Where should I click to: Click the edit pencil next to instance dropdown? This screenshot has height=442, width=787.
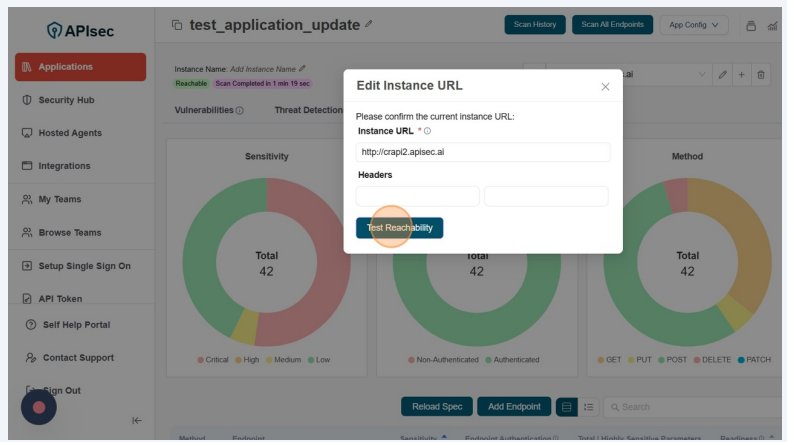[722, 75]
